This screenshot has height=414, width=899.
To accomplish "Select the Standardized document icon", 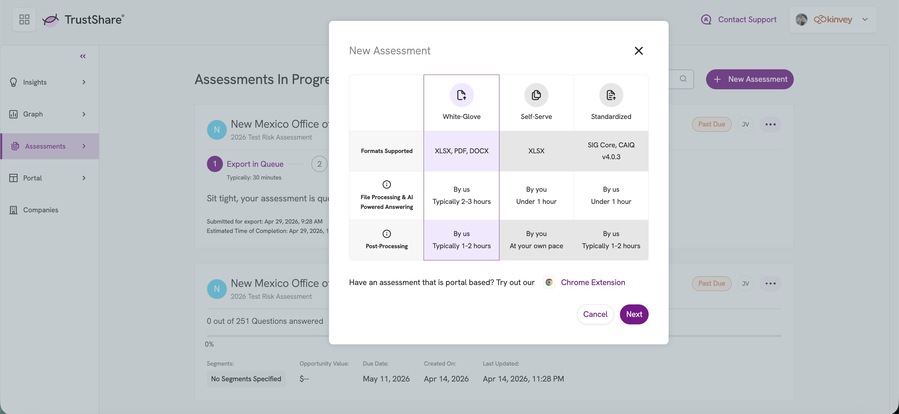I will 611,95.
